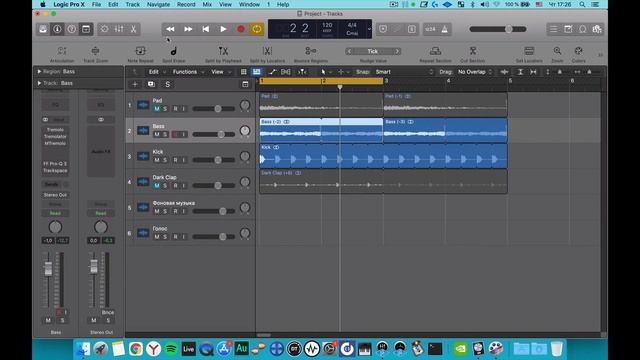
Task: Click Stereo Out output slot in inspector
Action: [55, 195]
